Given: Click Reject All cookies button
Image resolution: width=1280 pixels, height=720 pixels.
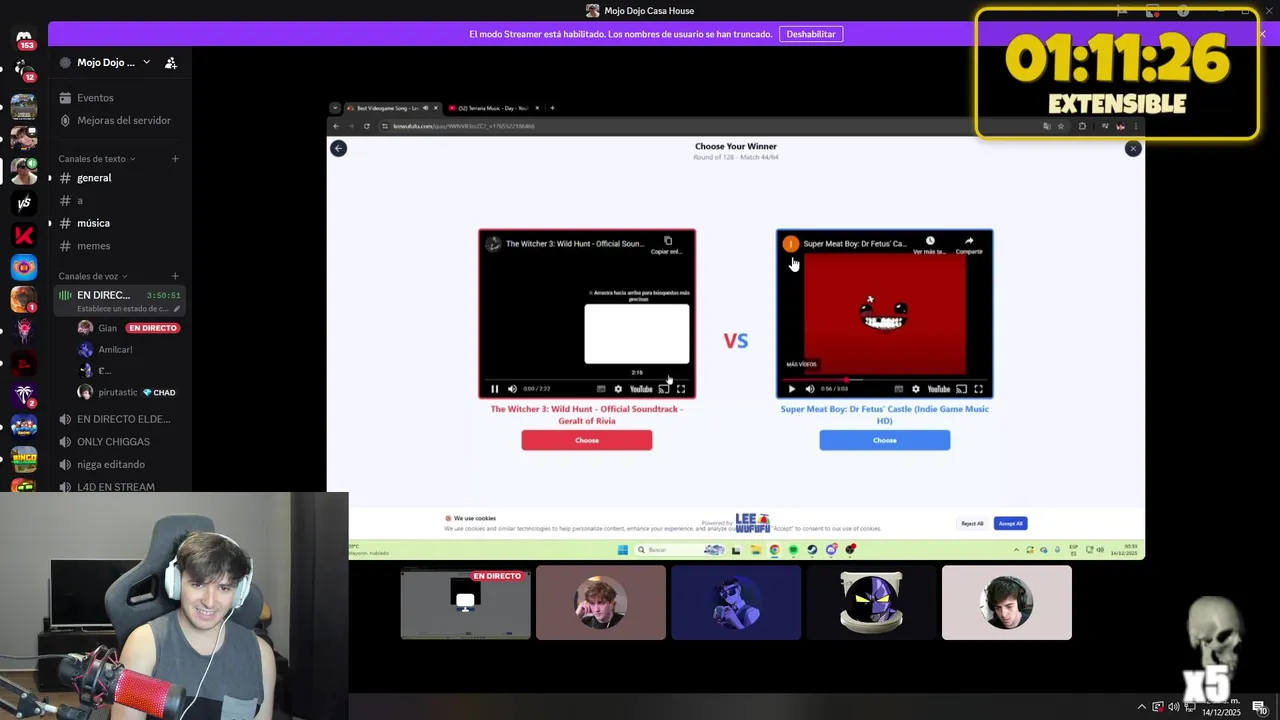Looking at the screenshot, I should coord(972,523).
